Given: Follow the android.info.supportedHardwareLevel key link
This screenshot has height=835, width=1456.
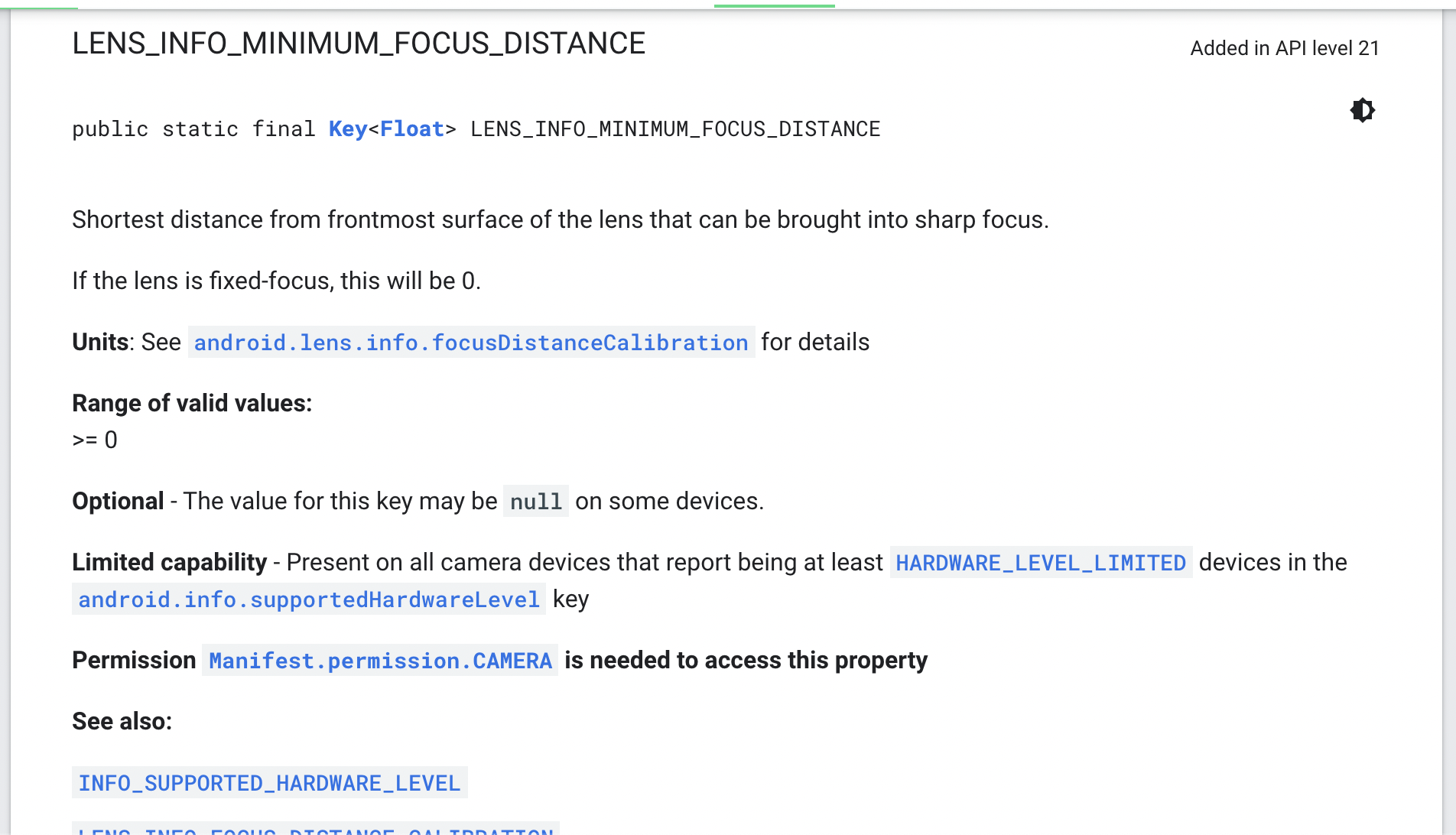Looking at the screenshot, I should pos(309,599).
